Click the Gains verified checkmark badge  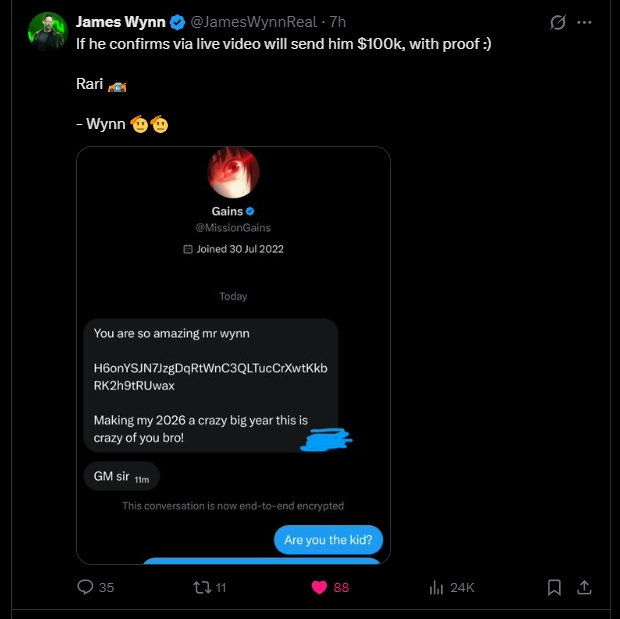tap(250, 211)
